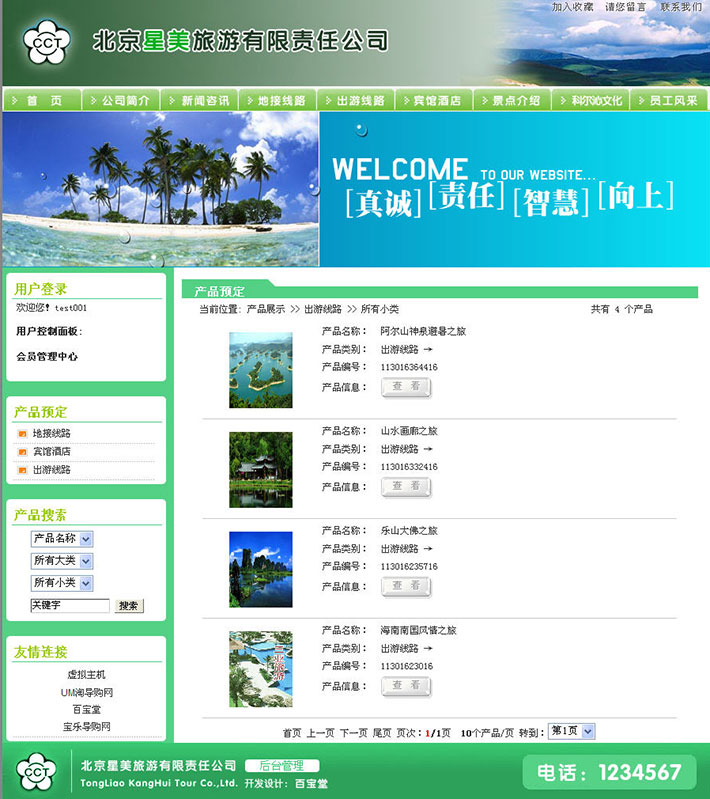Viewport: 710px width, 799px height.
Task: Click the arrow after 出游线路 for 阿尔山神泉避暑之旅
Action: [x=428, y=350]
